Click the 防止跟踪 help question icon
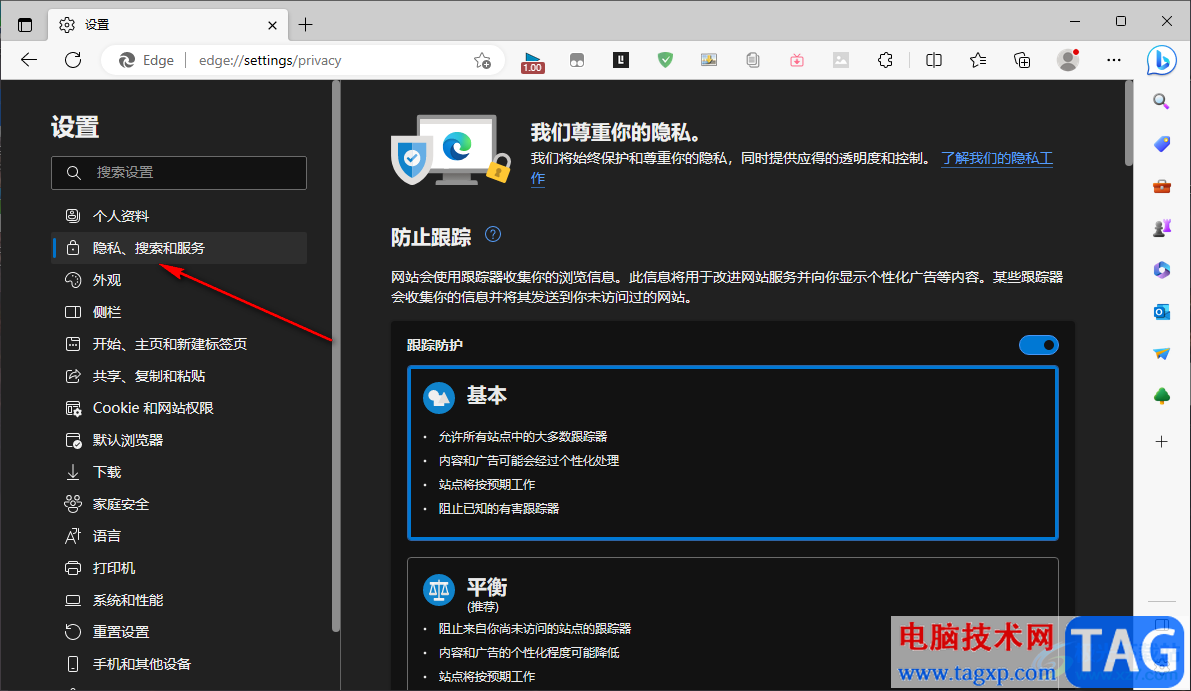1191x691 pixels. [493, 234]
